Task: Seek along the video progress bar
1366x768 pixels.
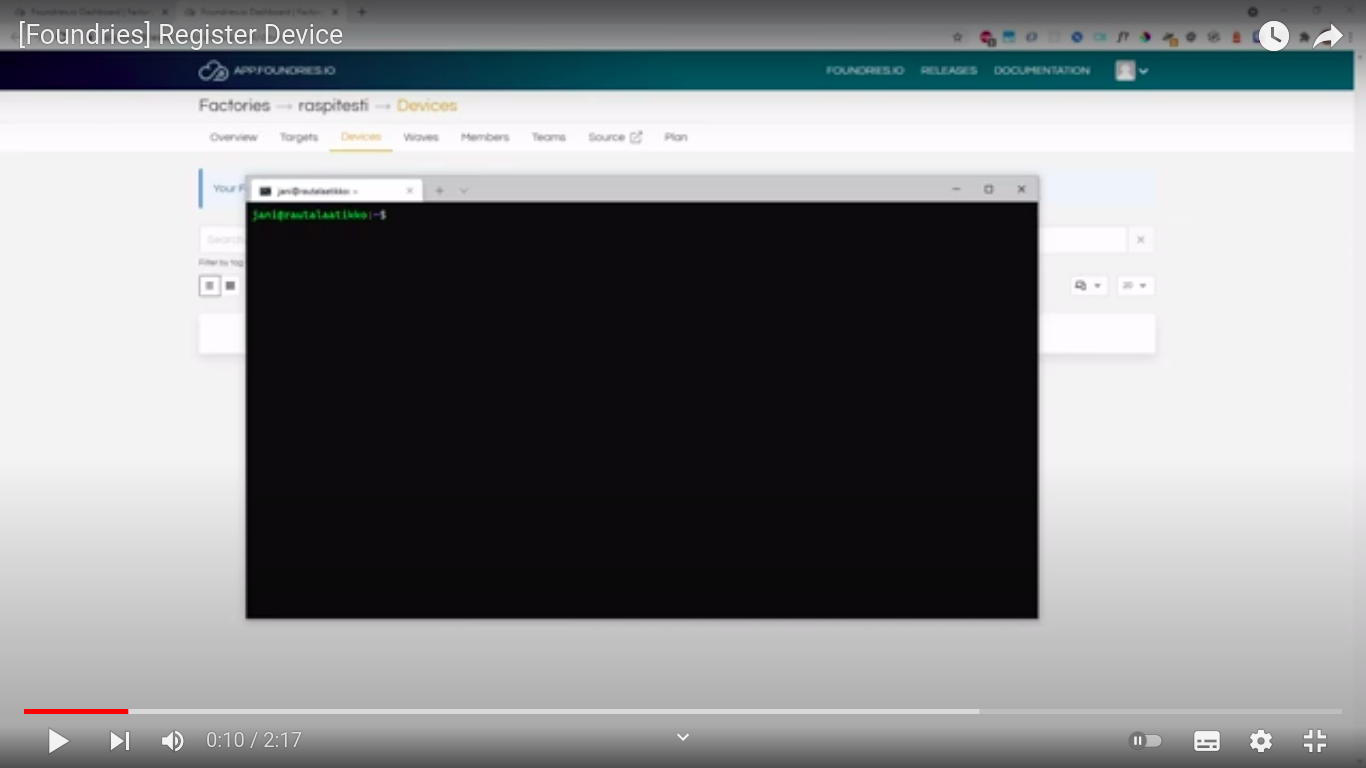Action: (x=683, y=711)
